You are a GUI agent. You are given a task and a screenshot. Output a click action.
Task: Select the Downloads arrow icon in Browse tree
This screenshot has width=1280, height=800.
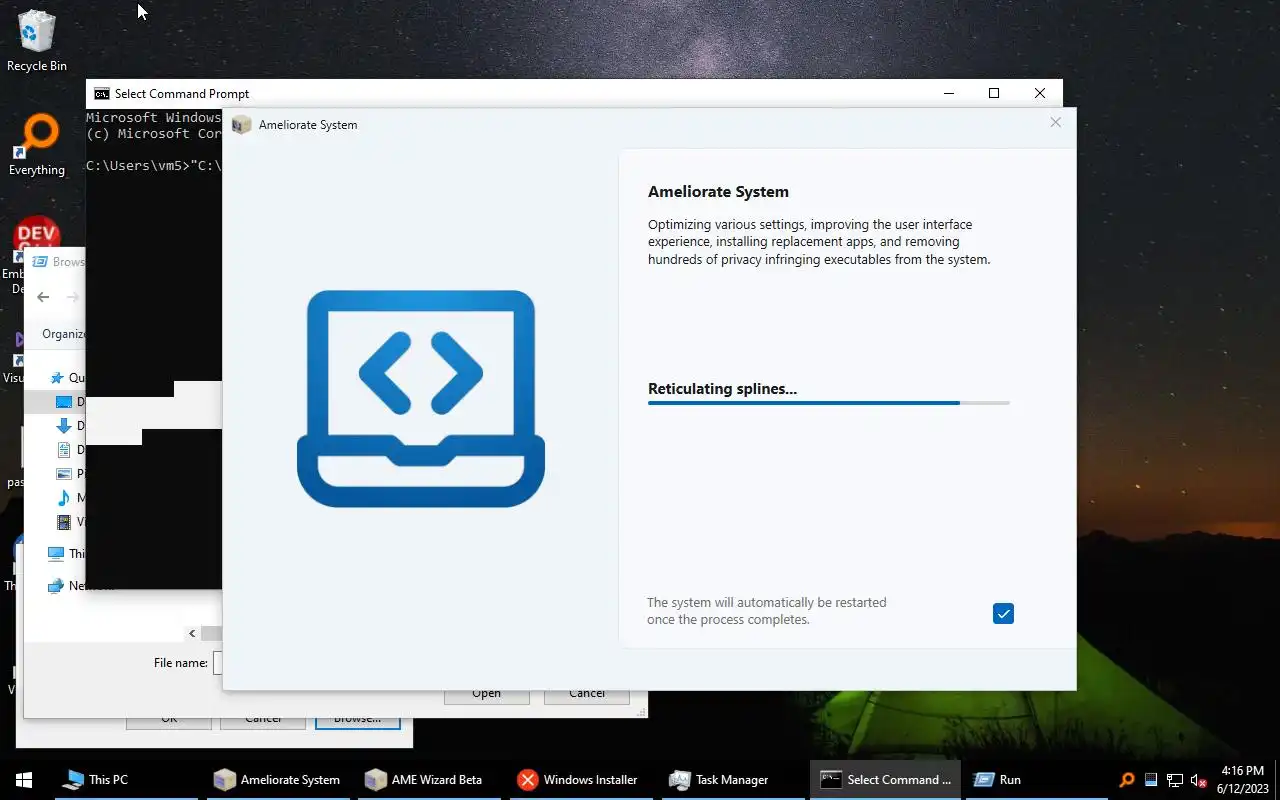[64, 426]
